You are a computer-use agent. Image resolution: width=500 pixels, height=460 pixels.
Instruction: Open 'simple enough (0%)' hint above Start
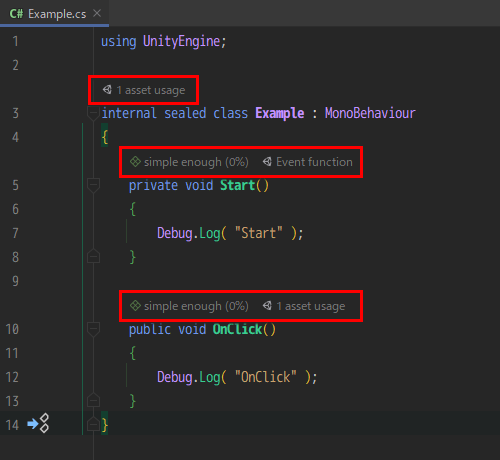pos(196,162)
